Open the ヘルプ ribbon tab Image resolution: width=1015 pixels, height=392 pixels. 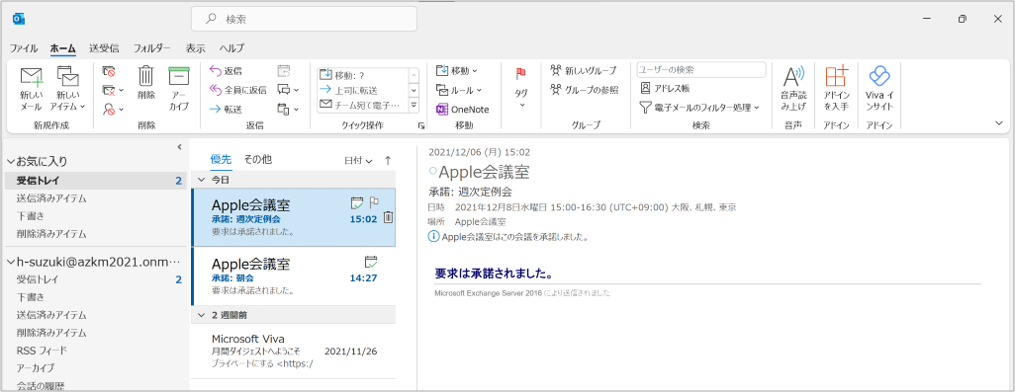click(x=232, y=48)
